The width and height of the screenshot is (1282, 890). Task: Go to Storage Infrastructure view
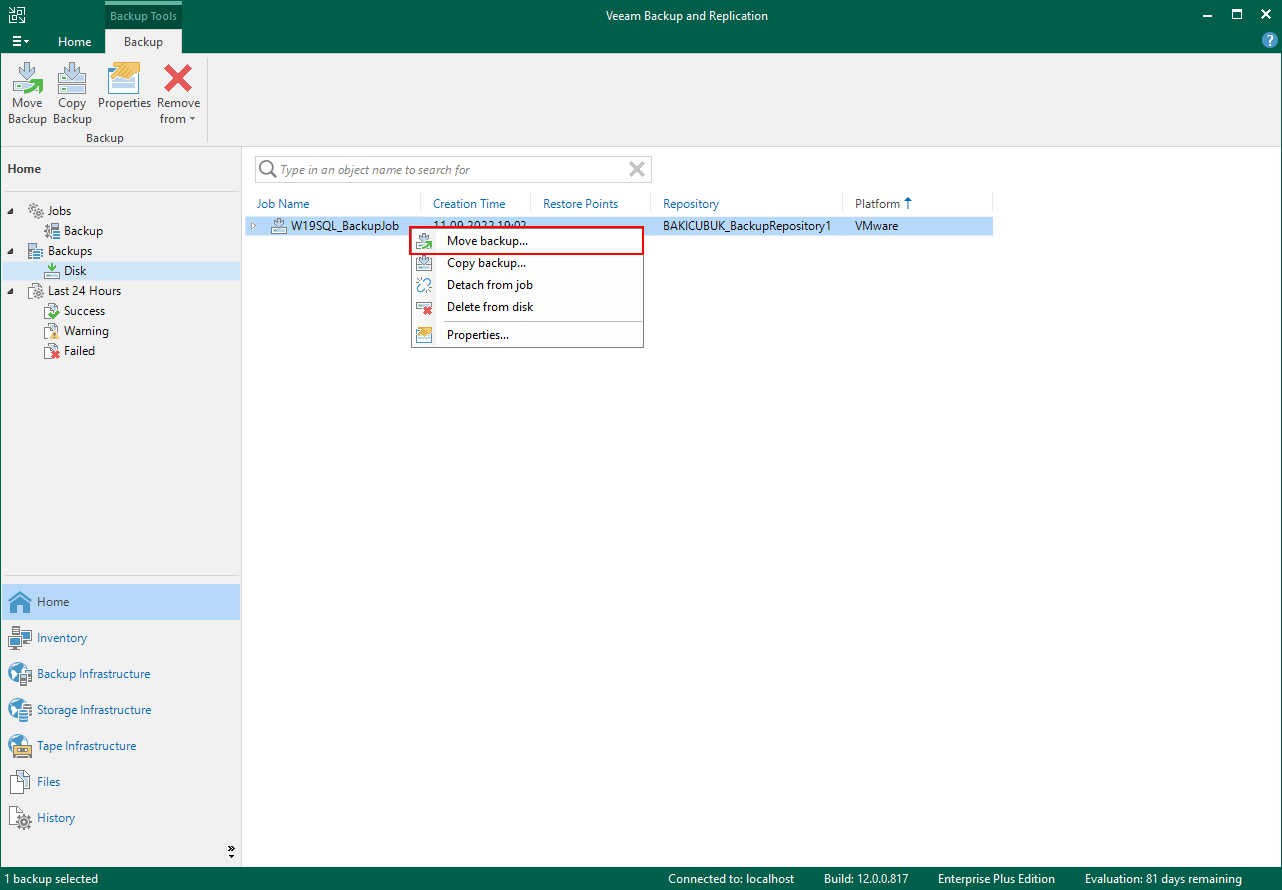coord(94,710)
